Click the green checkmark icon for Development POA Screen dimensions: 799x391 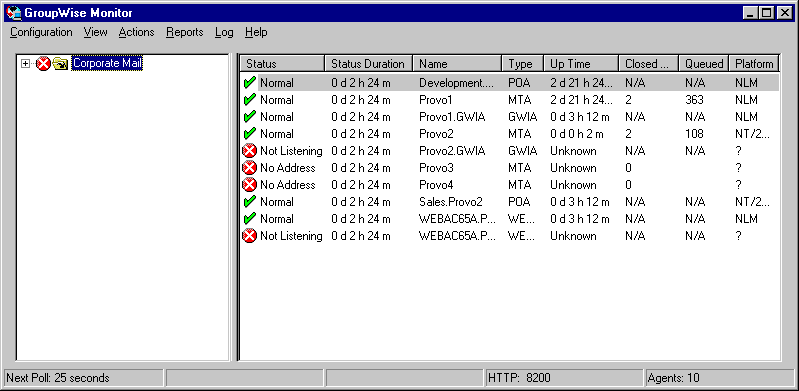(x=249, y=83)
